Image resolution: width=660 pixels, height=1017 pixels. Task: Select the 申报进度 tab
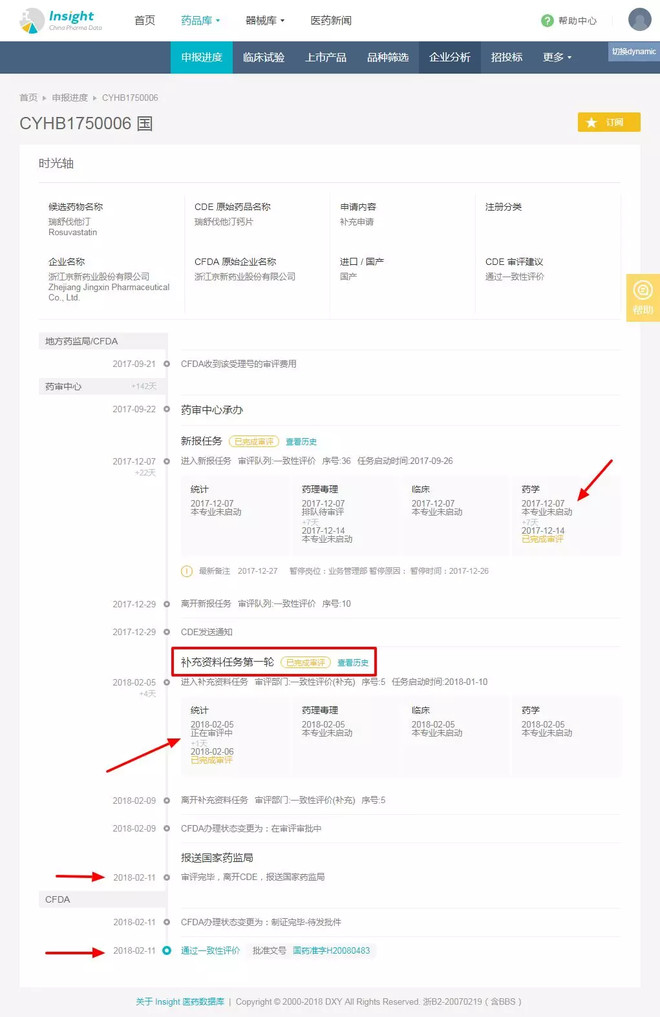[202, 57]
